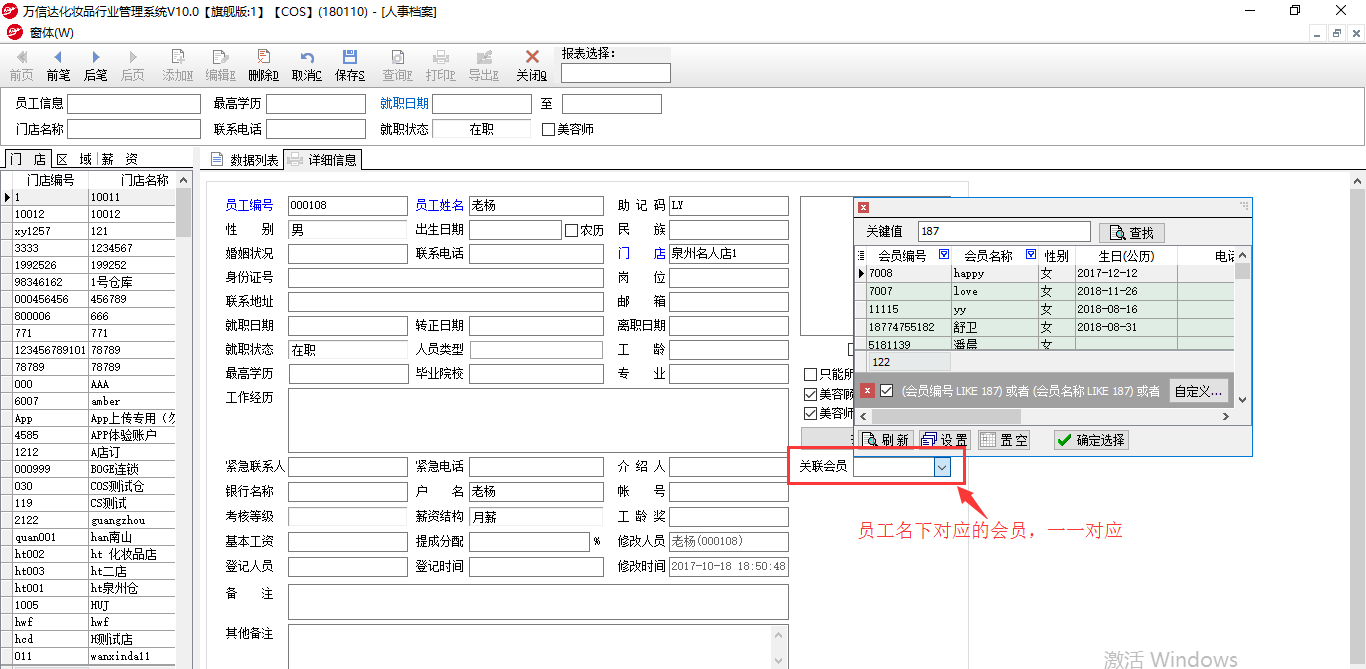The image size is (1366, 669).
Task: Click the grid indicator icon in member table header
Action: click(862, 255)
